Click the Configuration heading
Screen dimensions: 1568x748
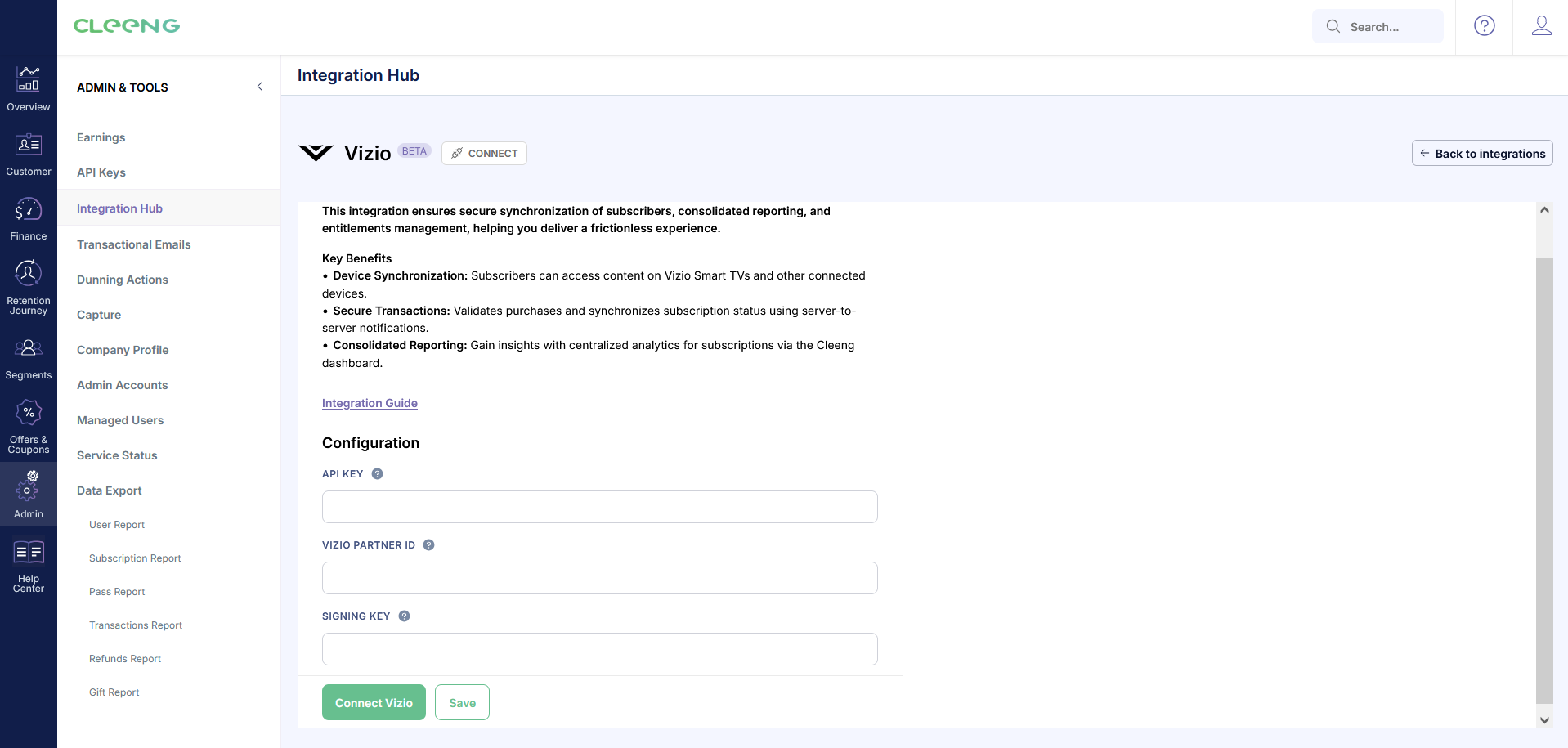click(370, 443)
